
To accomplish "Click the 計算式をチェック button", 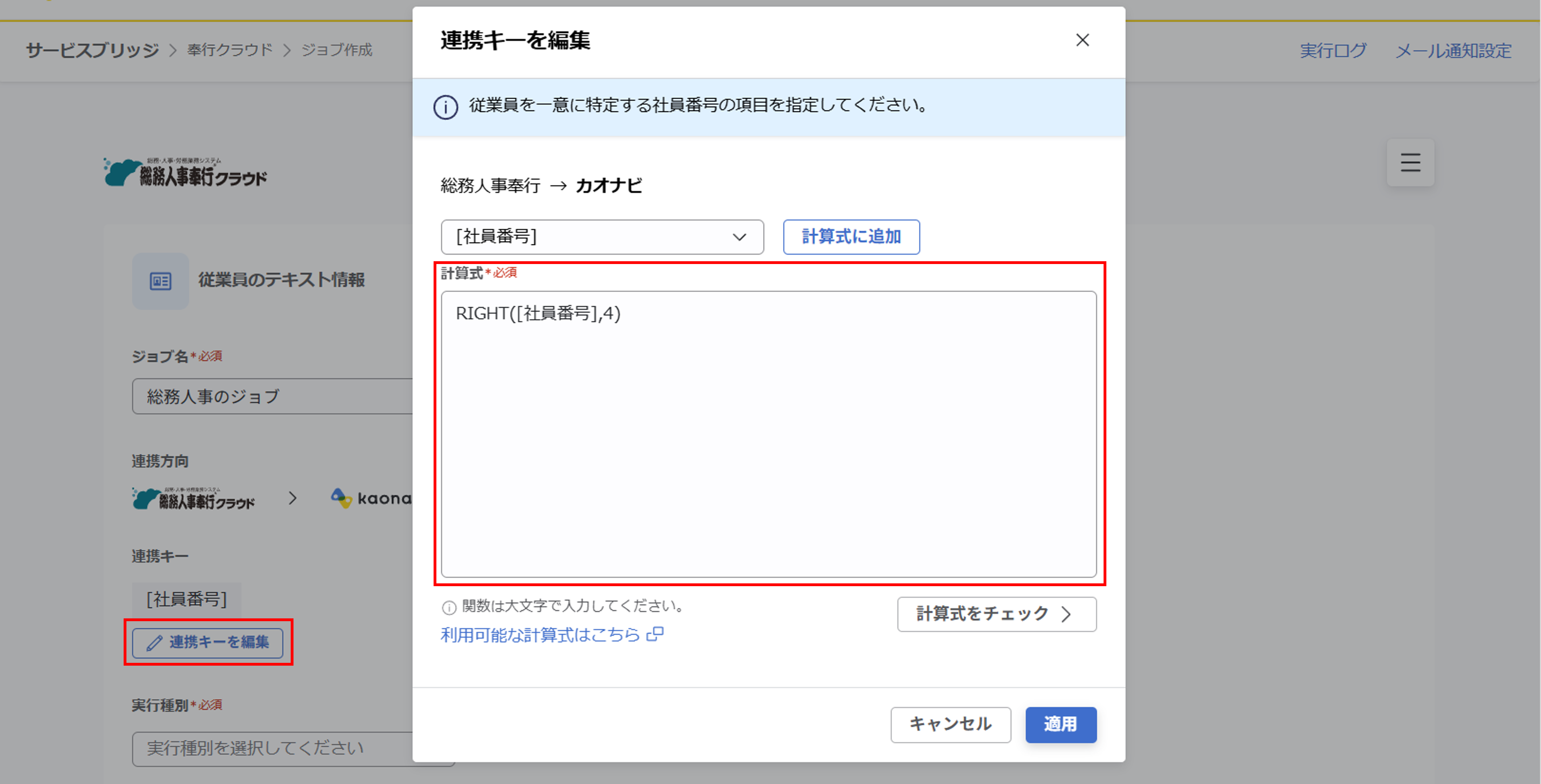I will click(997, 614).
